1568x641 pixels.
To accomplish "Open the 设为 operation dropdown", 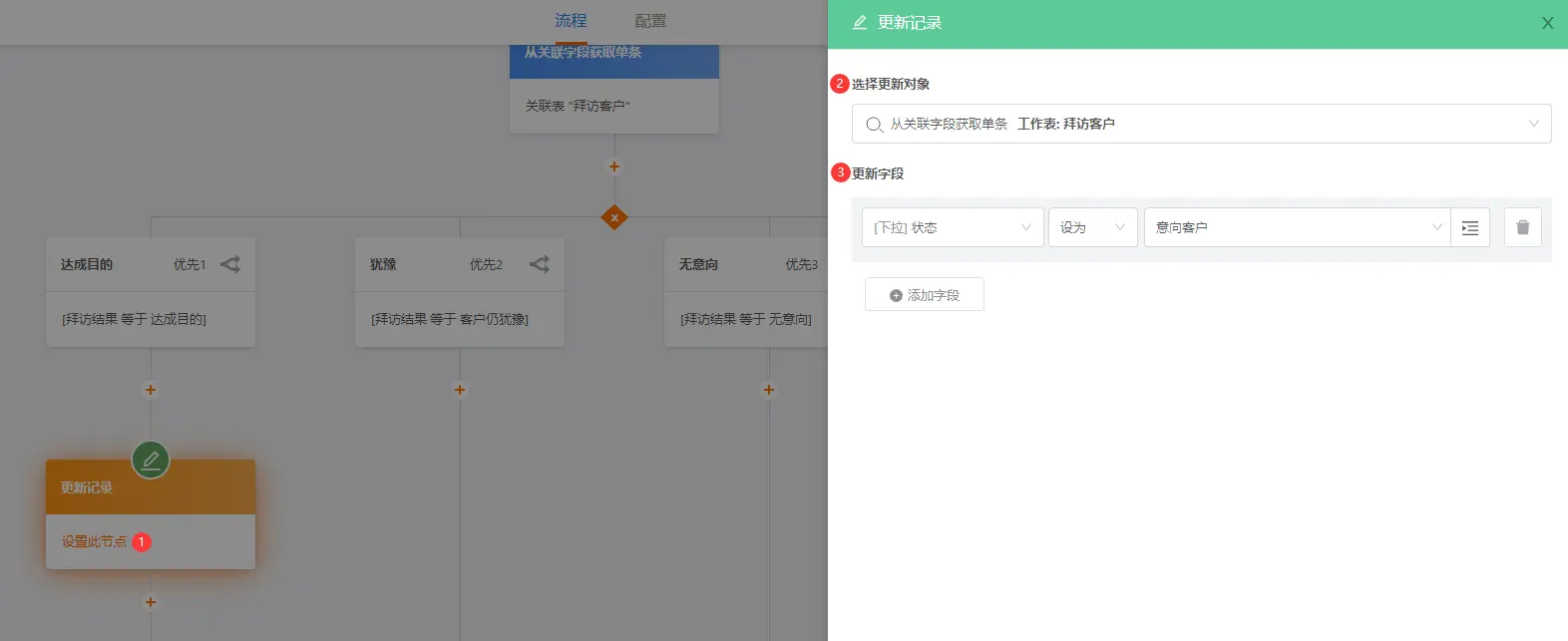I will click(x=1092, y=227).
